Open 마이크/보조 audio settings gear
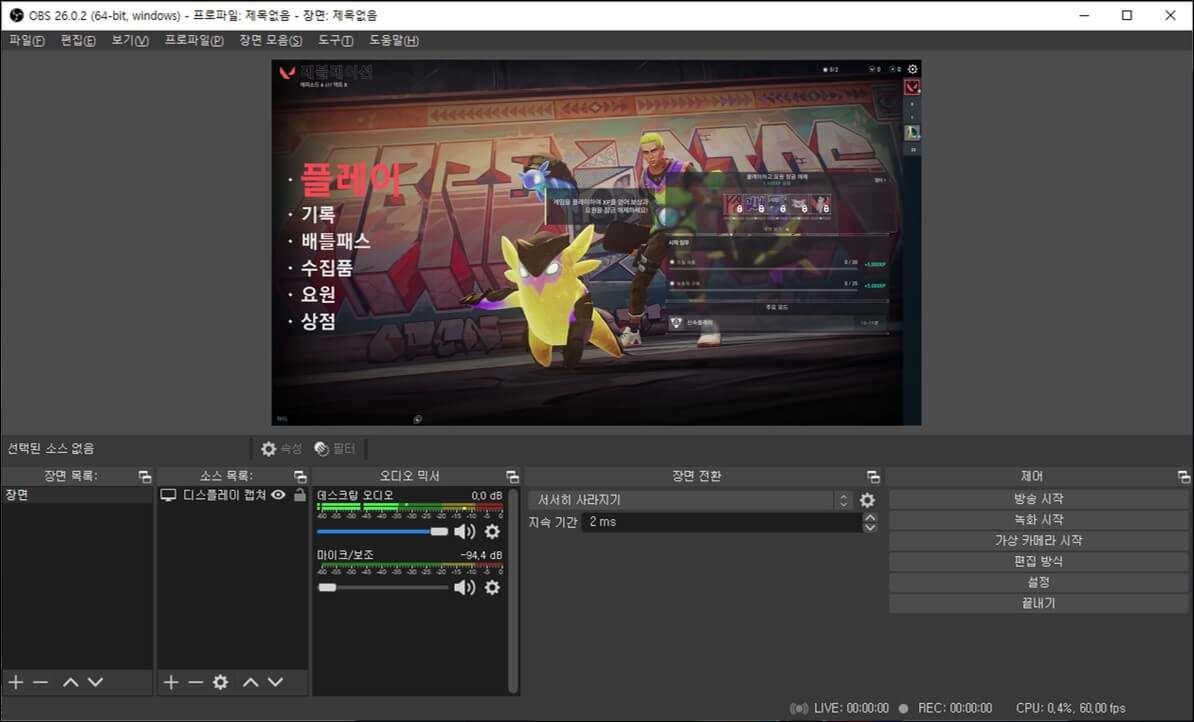The height and width of the screenshot is (722, 1194). [x=493, y=587]
